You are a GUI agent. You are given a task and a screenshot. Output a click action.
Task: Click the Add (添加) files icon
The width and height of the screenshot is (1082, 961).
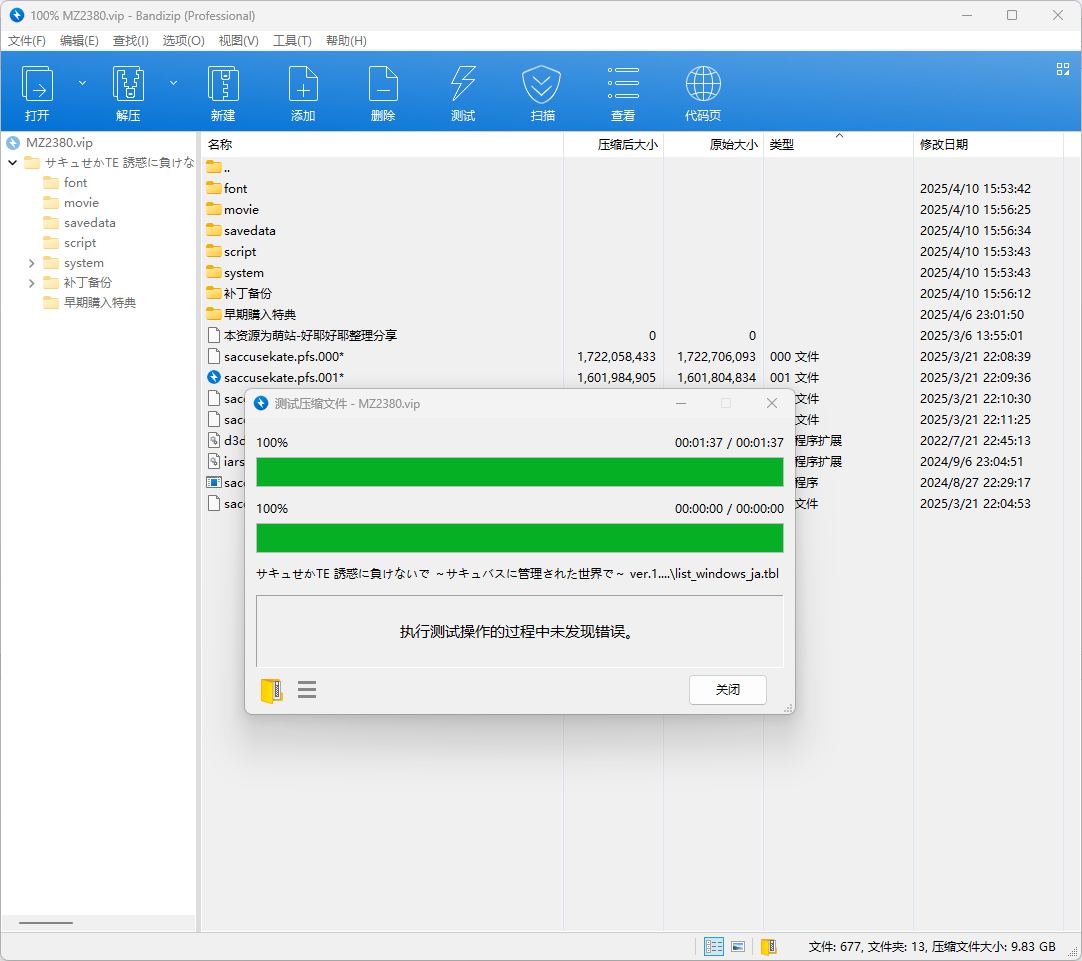click(303, 85)
